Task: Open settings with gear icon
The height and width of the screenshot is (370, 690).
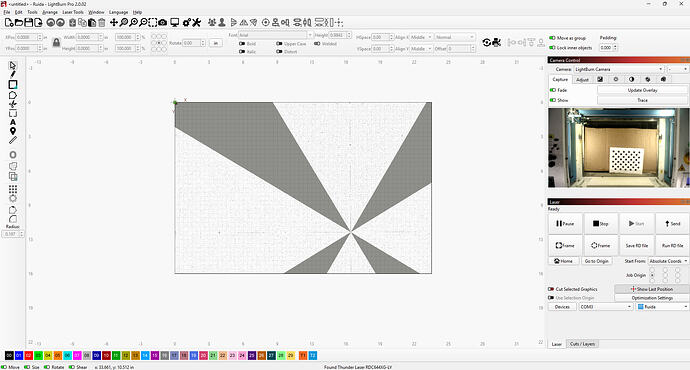Action: [187, 22]
